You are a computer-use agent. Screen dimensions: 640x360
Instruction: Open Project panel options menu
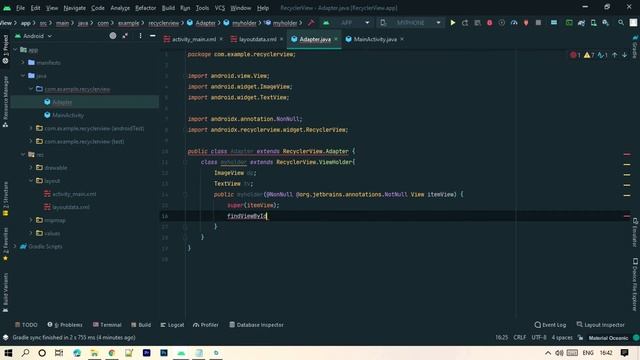(140, 36)
